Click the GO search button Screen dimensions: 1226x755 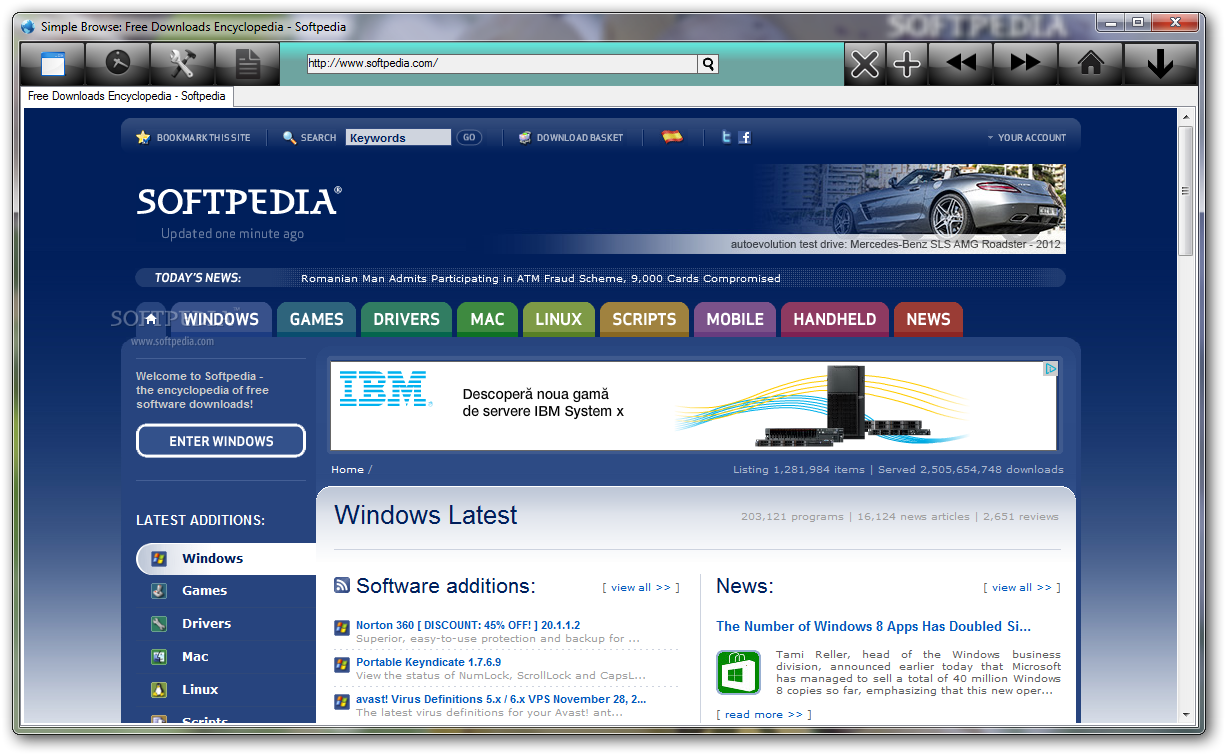click(469, 138)
